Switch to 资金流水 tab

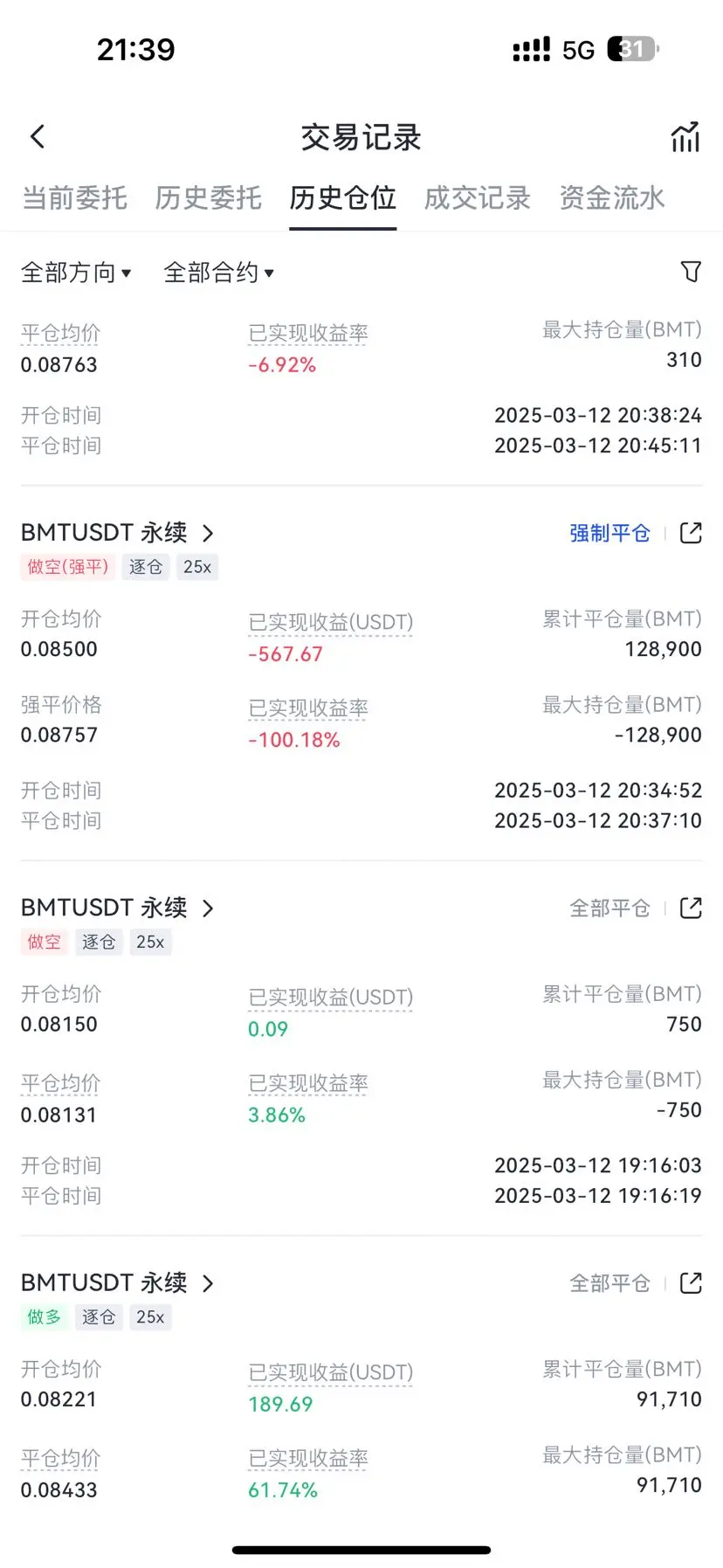[612, 198]
